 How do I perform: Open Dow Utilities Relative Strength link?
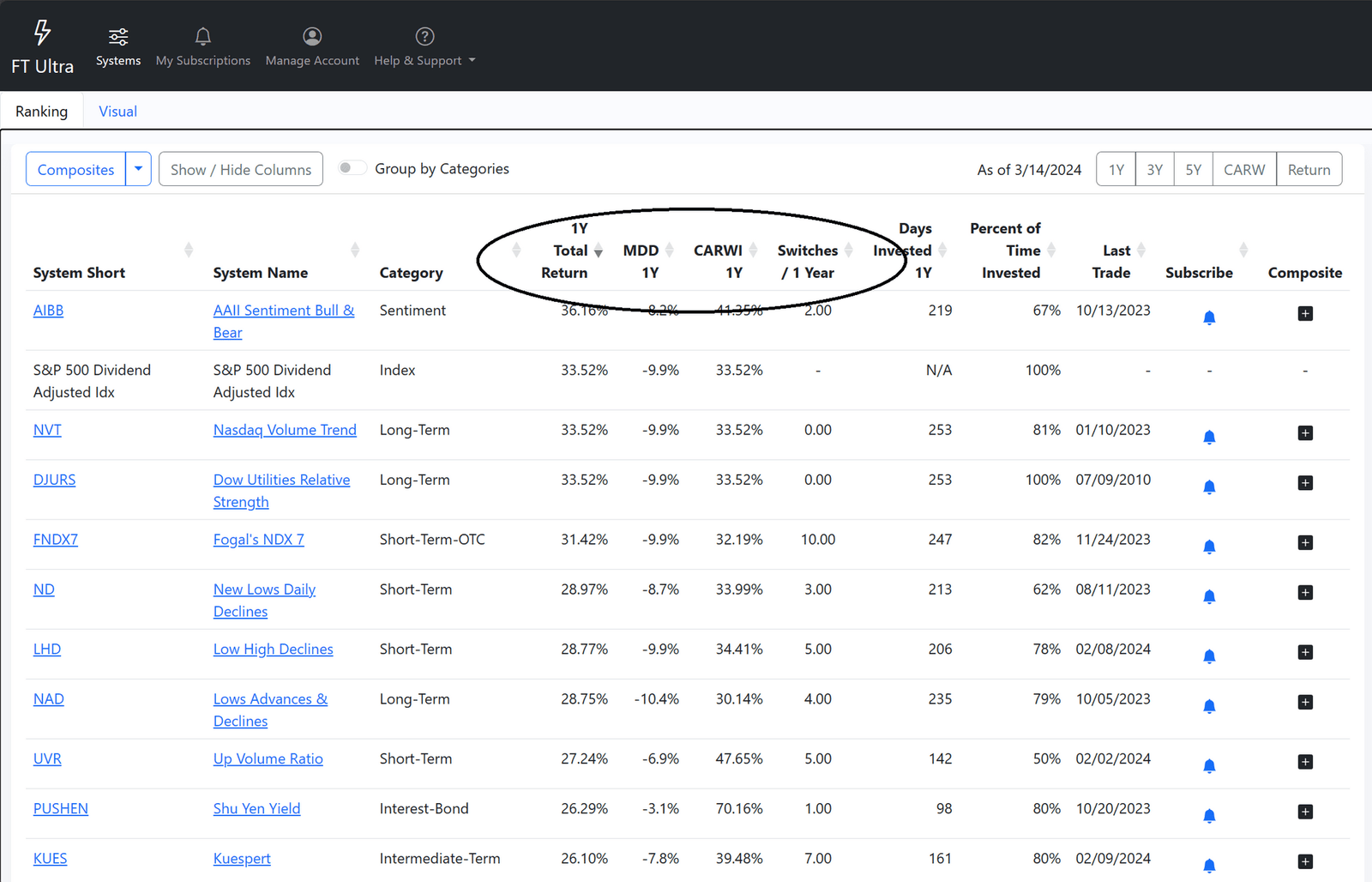click(x=281, y=491)
